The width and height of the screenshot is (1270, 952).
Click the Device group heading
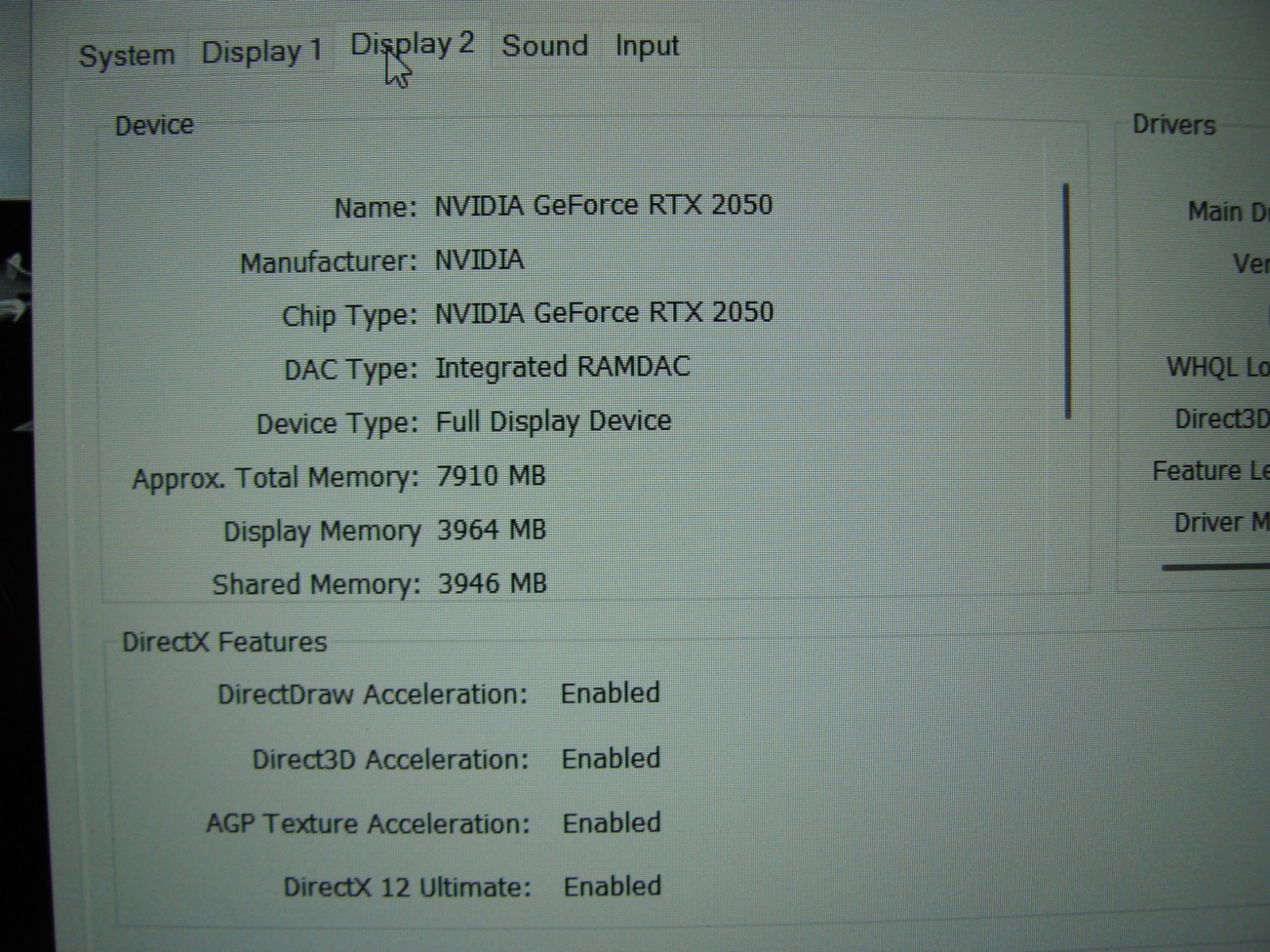coord(154,125)
